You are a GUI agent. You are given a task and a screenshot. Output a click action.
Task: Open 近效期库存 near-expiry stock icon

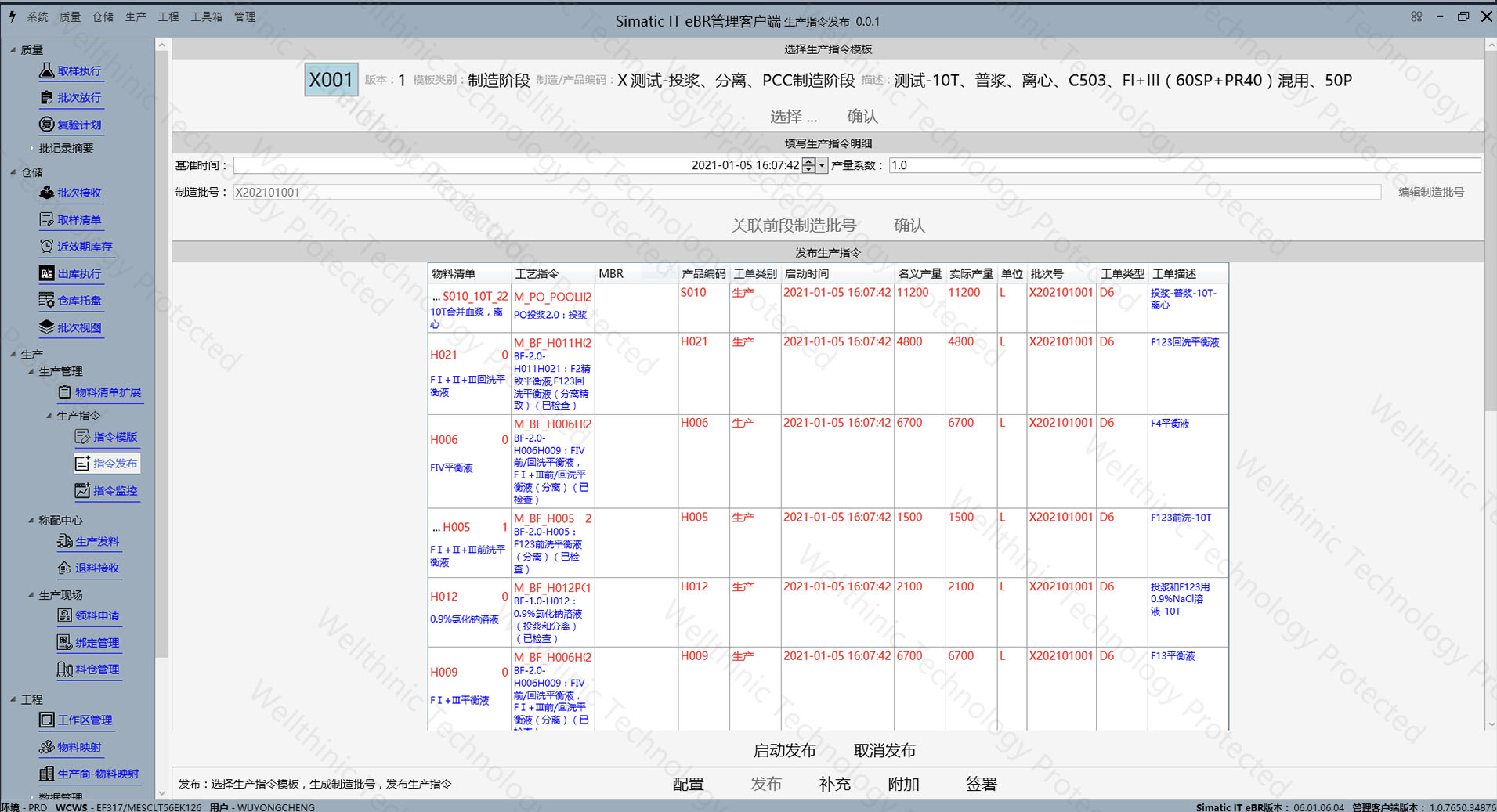pos(47,247)
